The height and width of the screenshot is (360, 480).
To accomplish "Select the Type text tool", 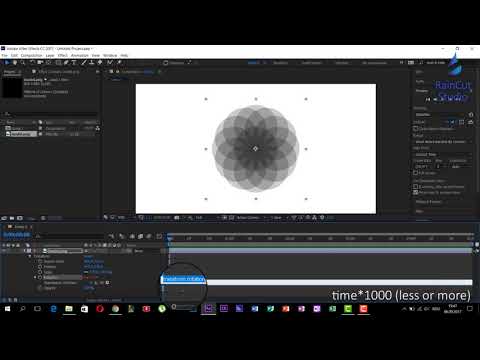I will click(74, 63).
